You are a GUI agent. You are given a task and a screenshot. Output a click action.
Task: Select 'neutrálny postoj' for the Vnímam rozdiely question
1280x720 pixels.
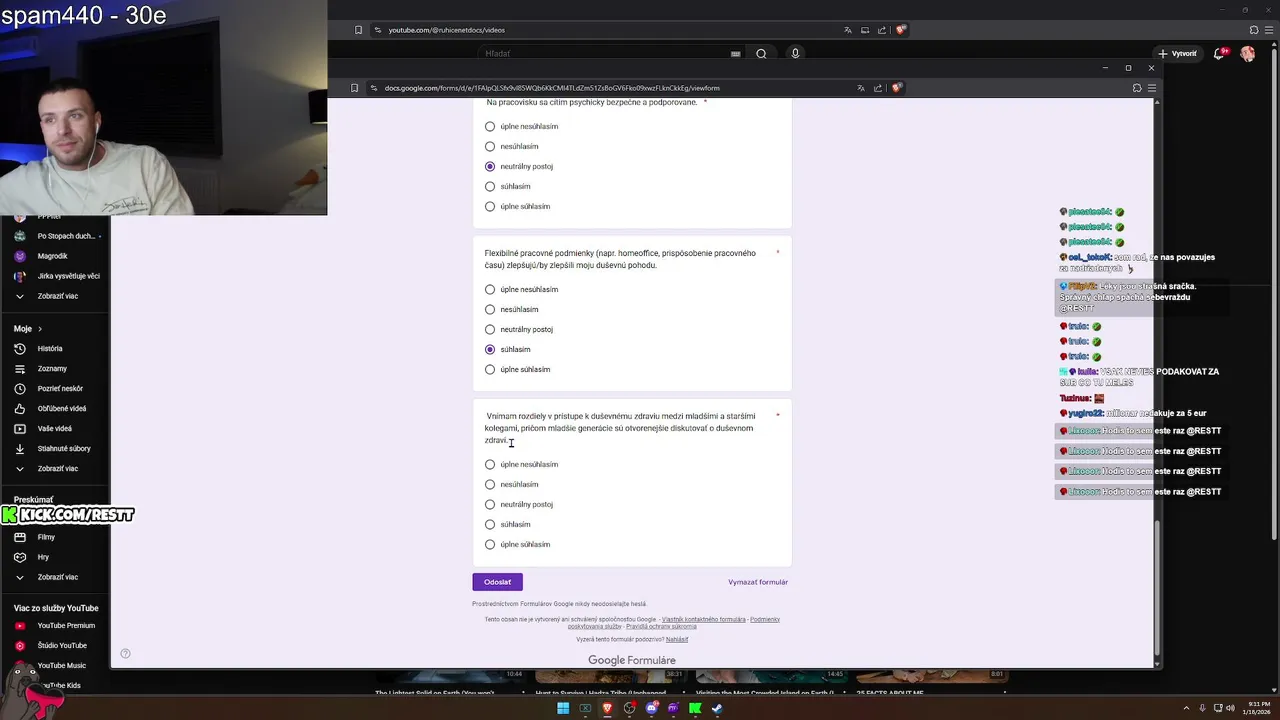490,504
